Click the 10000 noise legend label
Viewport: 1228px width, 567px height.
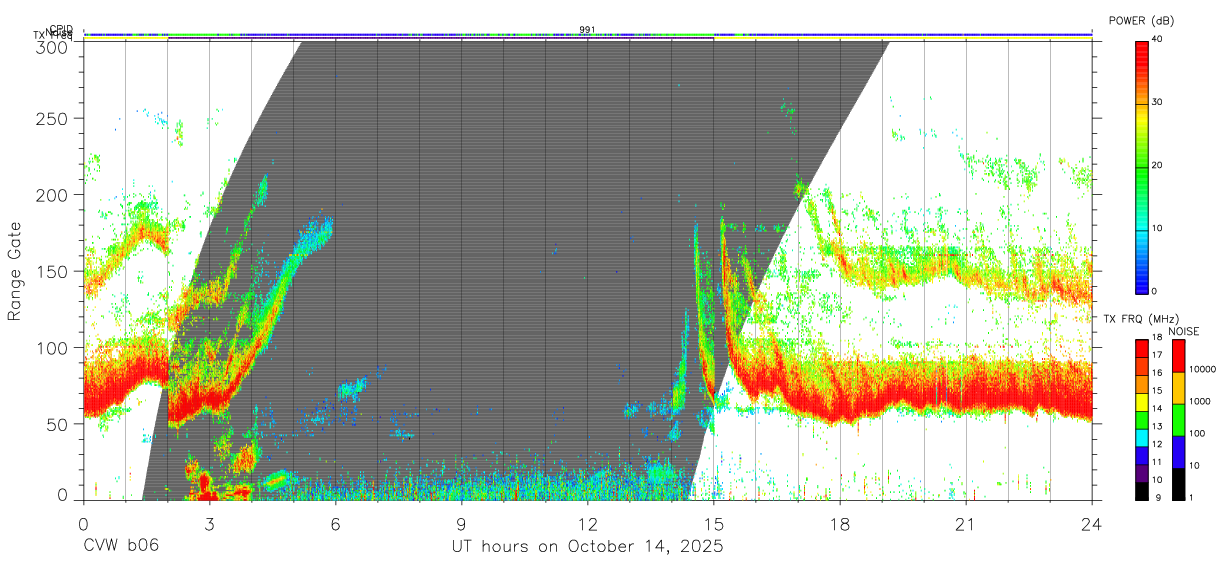click(x=1202, y=370)
